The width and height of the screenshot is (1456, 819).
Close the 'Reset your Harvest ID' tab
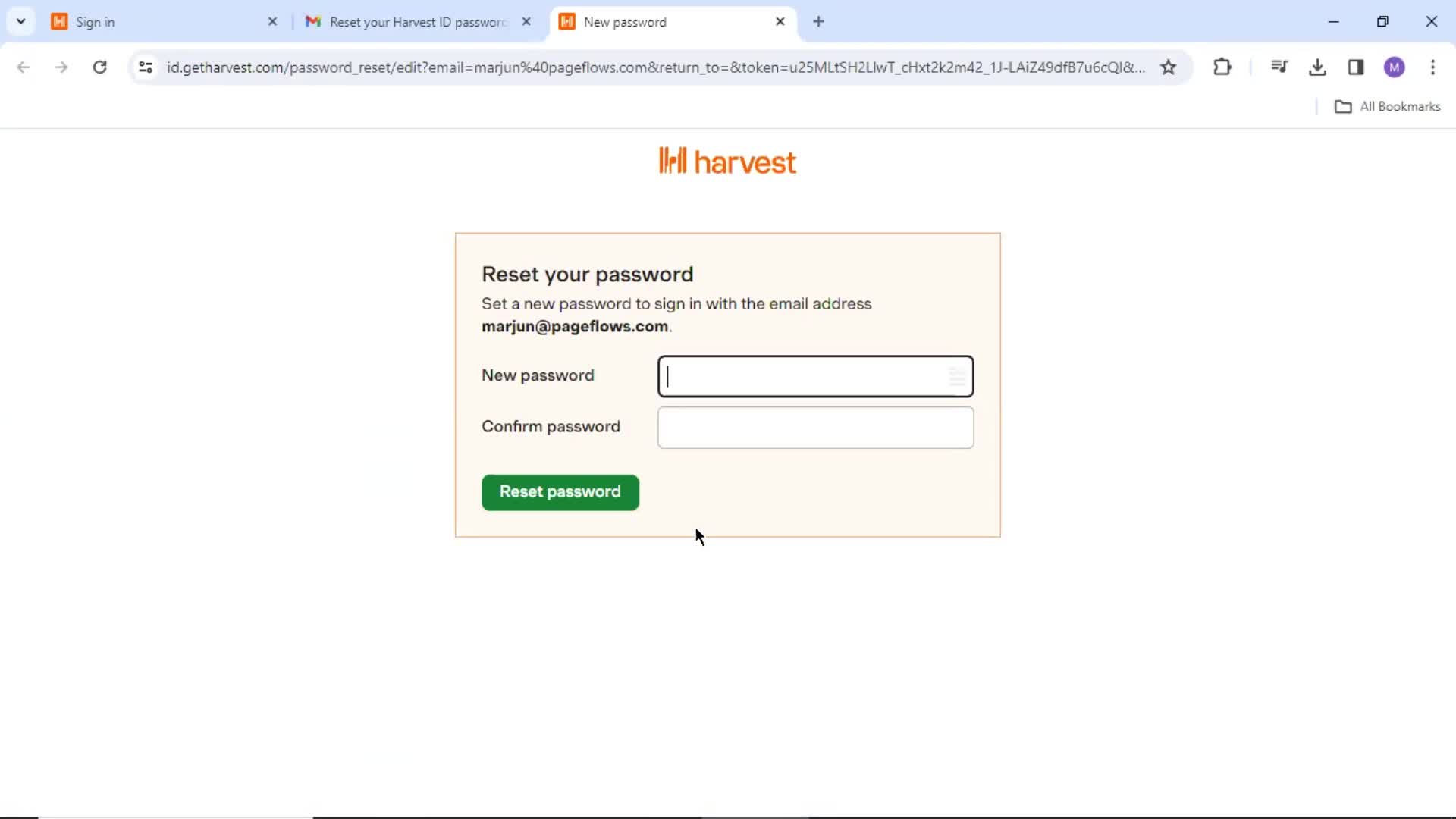tap(527, 22)
